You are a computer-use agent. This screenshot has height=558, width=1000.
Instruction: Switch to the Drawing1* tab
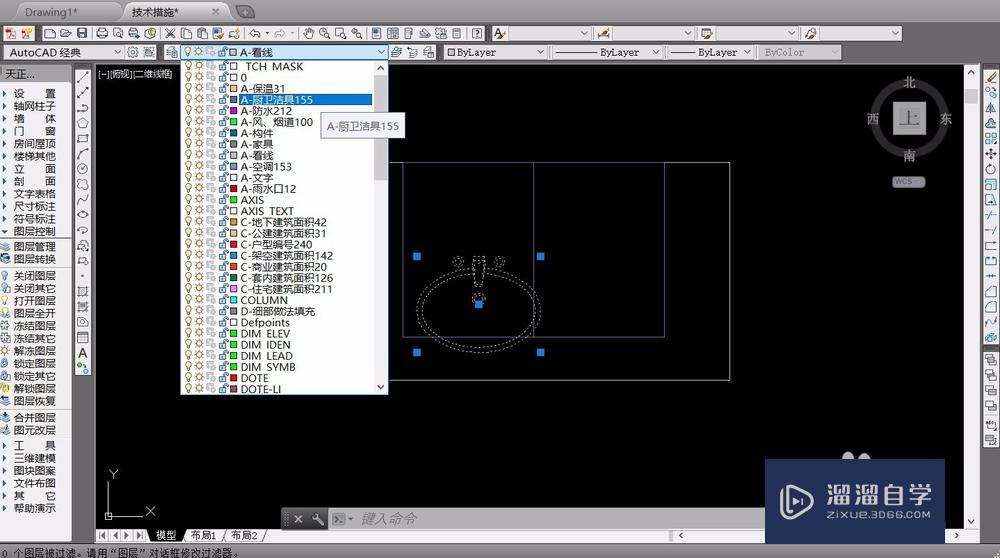tap(51, 12)
